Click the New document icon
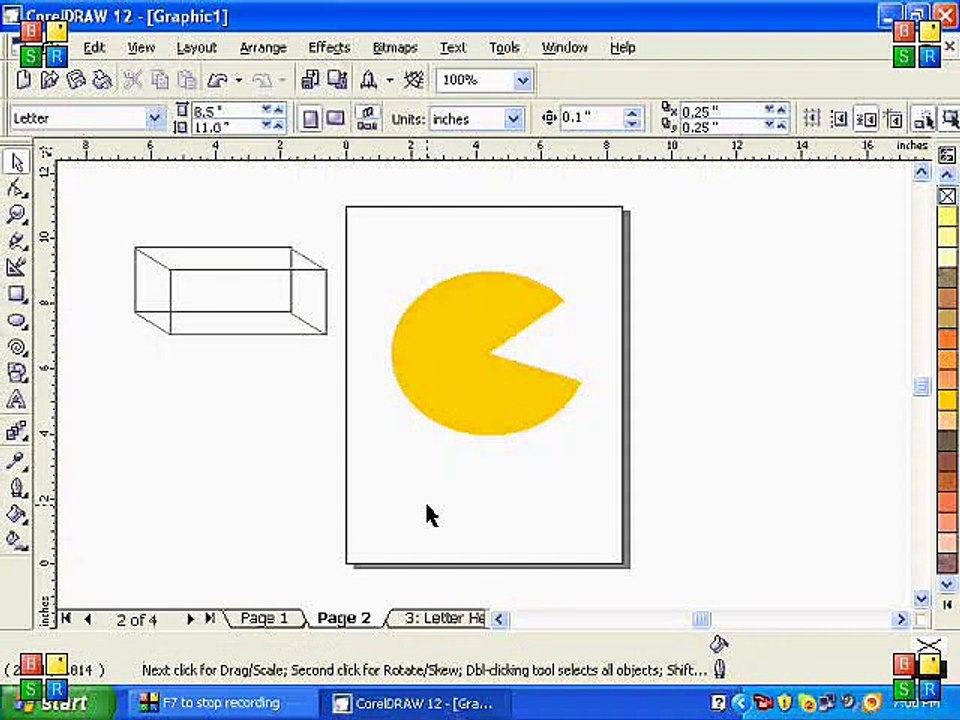The image size is (960, 720). [23, 80]
